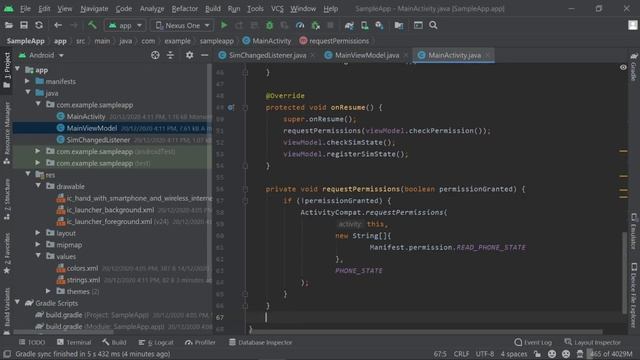Open the Layout Inspector tool window
This screenshot has height=360, width=640.
pos(592,342)
